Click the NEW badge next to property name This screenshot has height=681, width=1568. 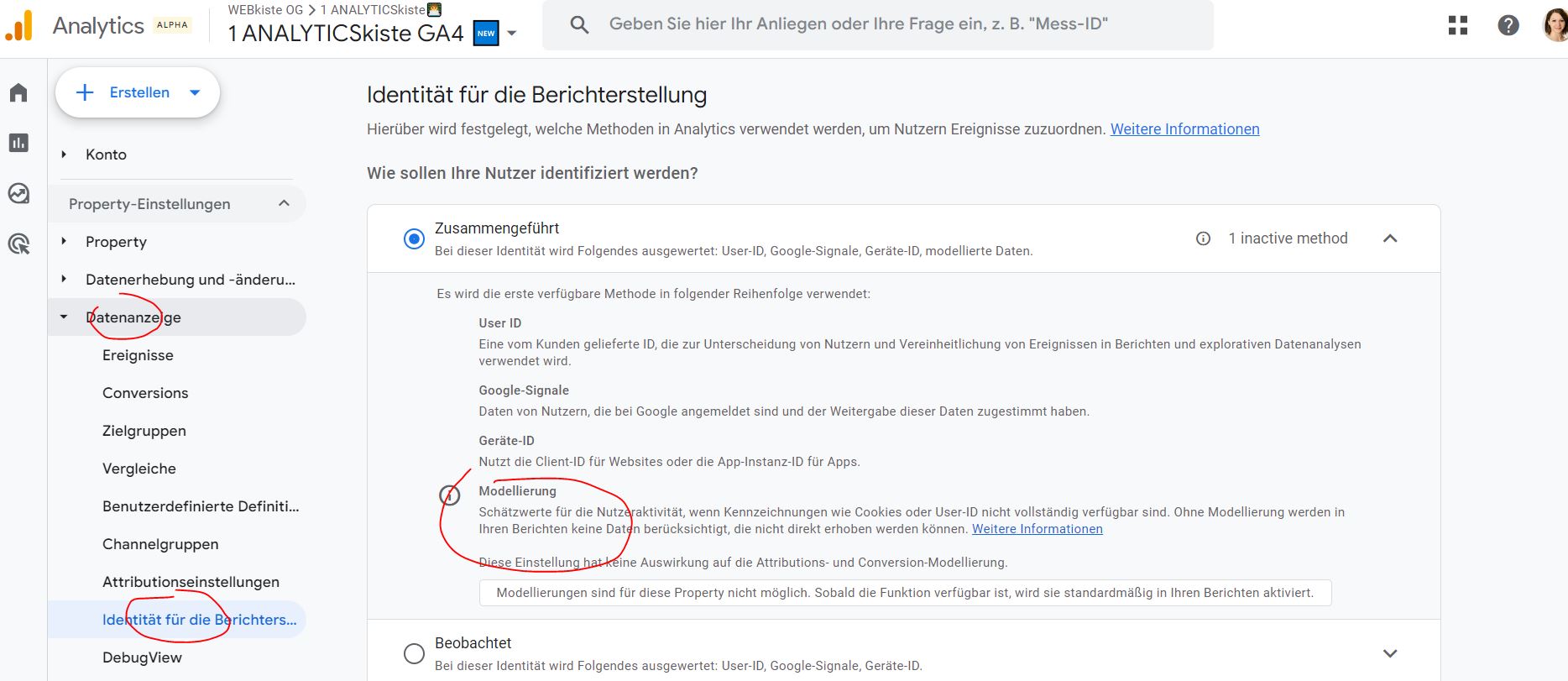pos(486,34)
